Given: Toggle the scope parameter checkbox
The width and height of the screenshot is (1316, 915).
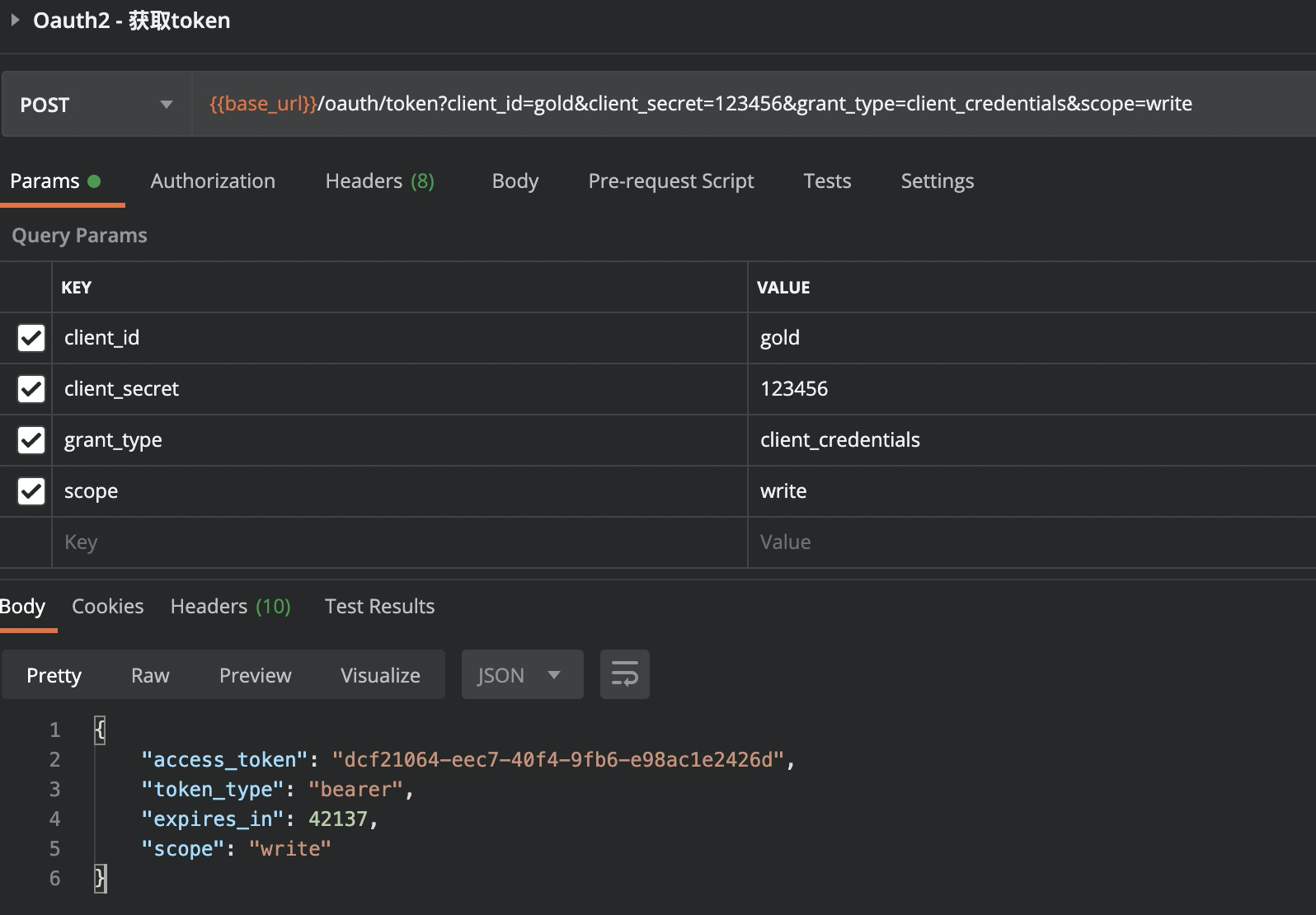Looking at the screenshot, I should pyautogui.click(x=31, y=491).
